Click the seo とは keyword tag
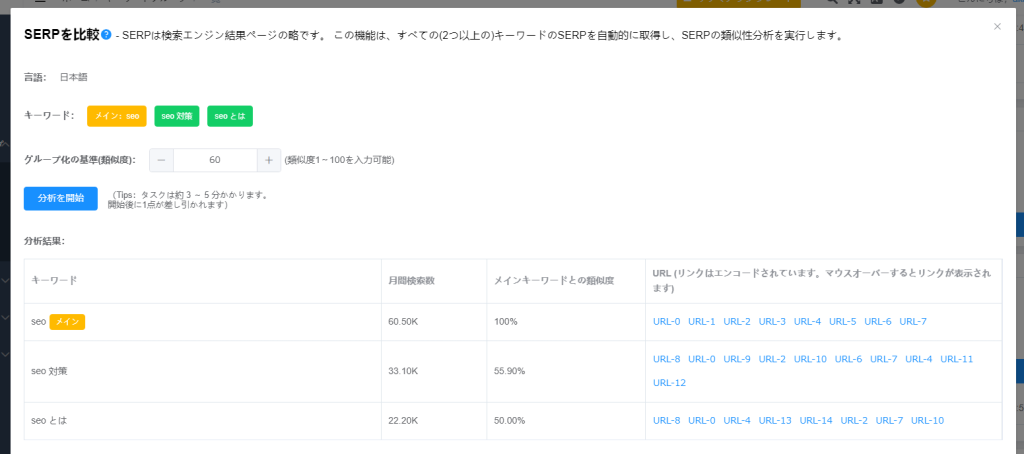The height and width of the screenshot is (454, 1024). [x=230, y=116]
